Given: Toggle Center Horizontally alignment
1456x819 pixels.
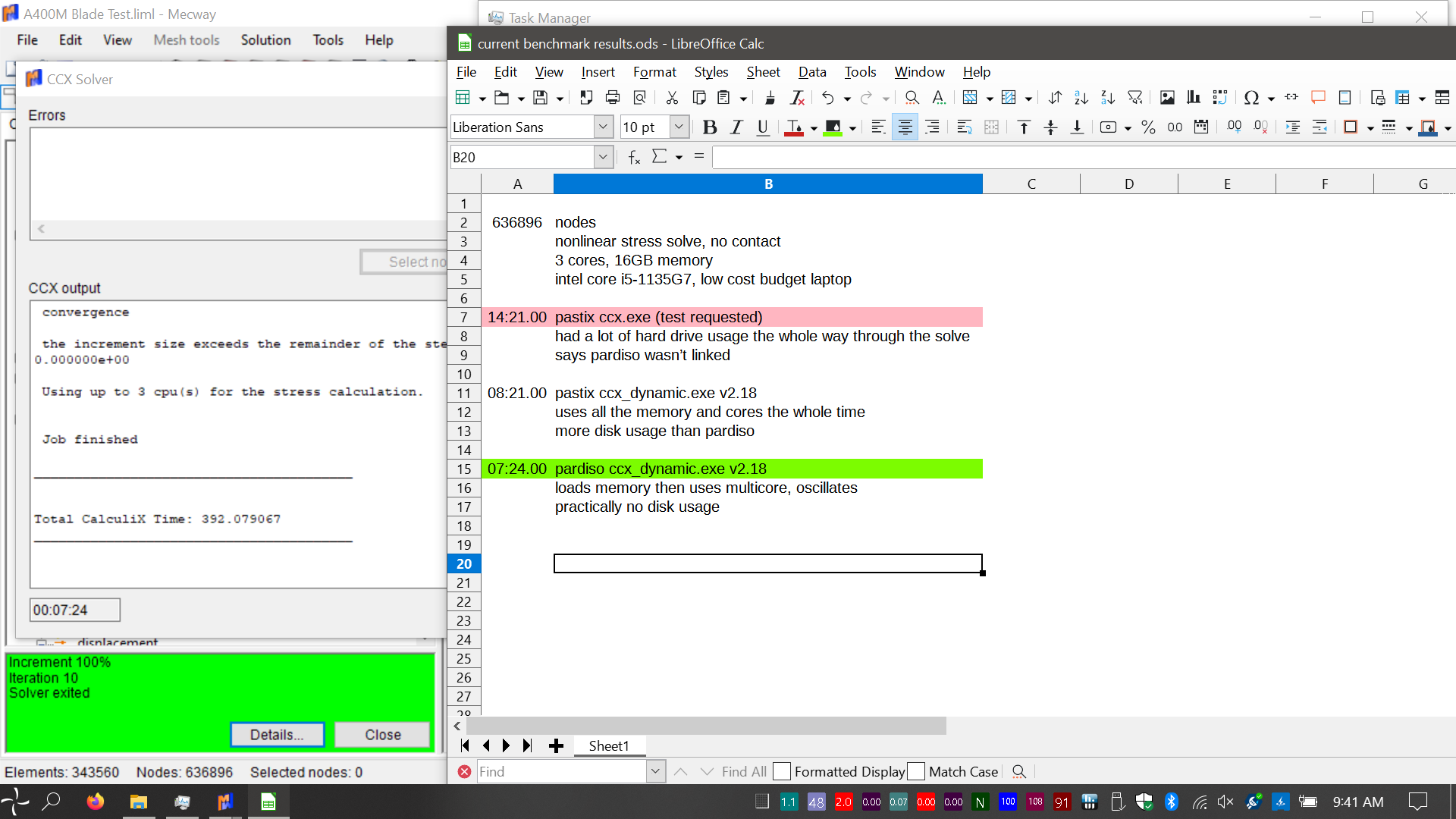Looking at the screenshot, I should (905, 127).
